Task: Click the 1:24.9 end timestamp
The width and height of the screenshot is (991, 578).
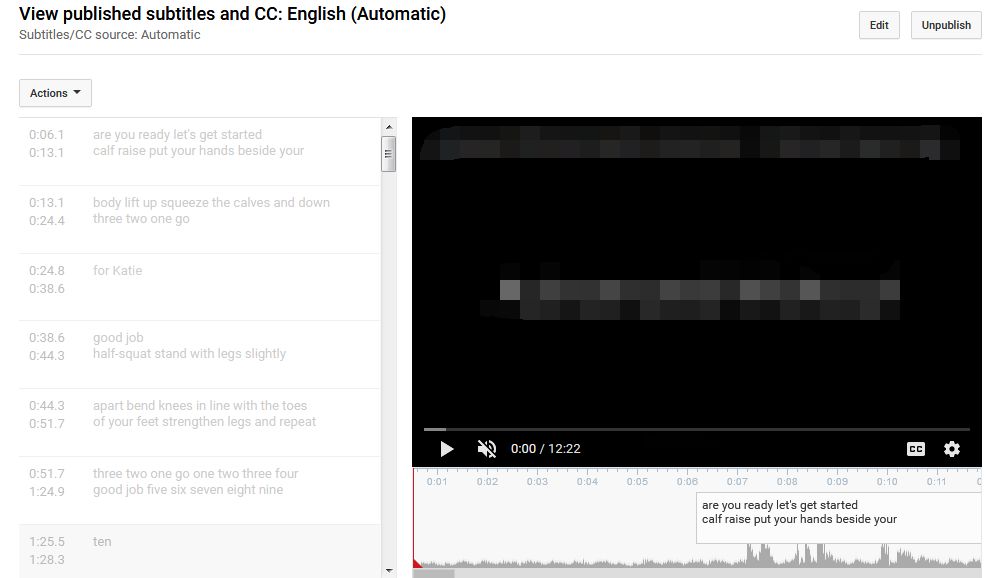Action: 47,491
